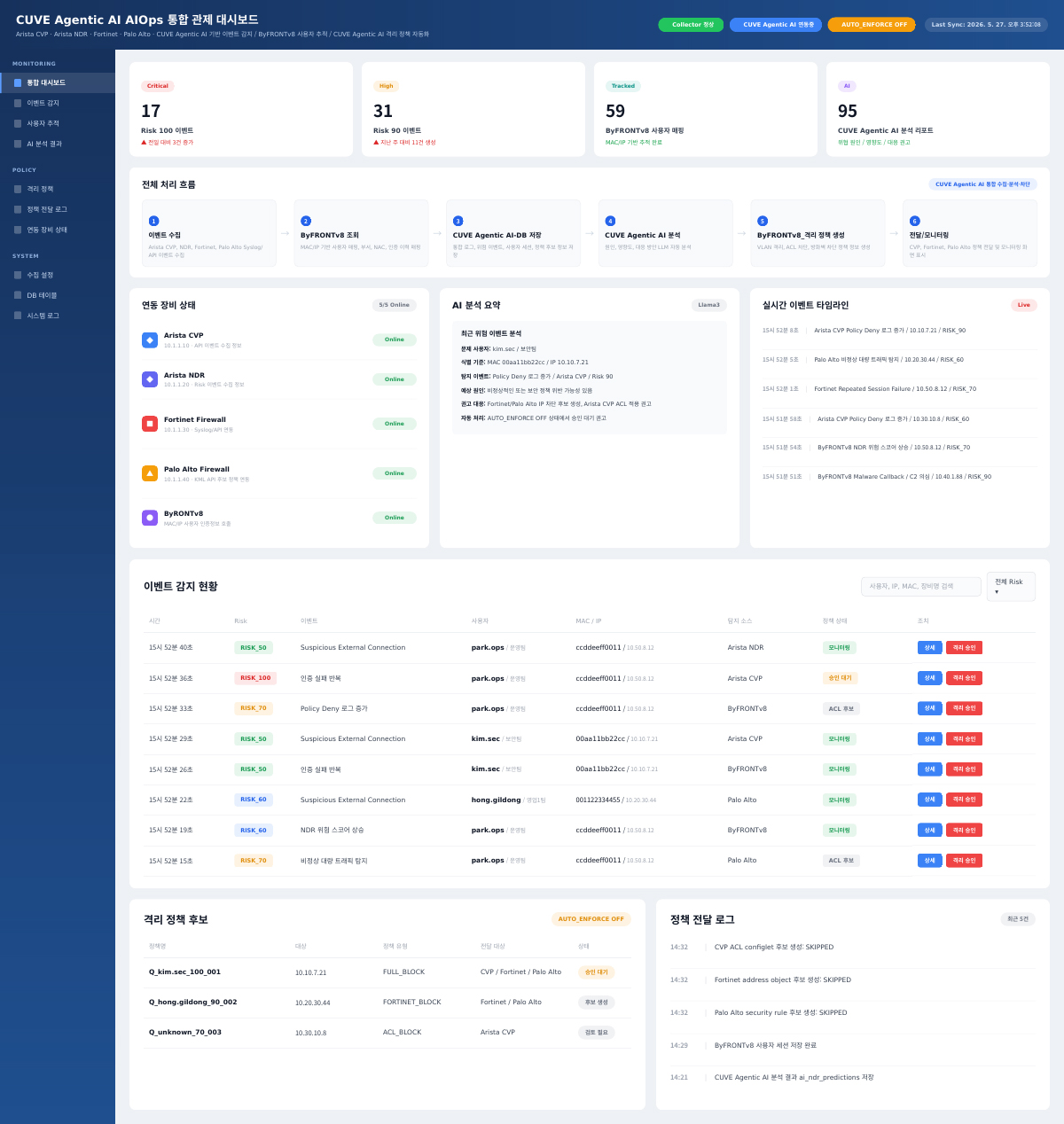Click the 승인 대기 status in policy table
Screen dimensions: 1064x1124
pos(596,972)
